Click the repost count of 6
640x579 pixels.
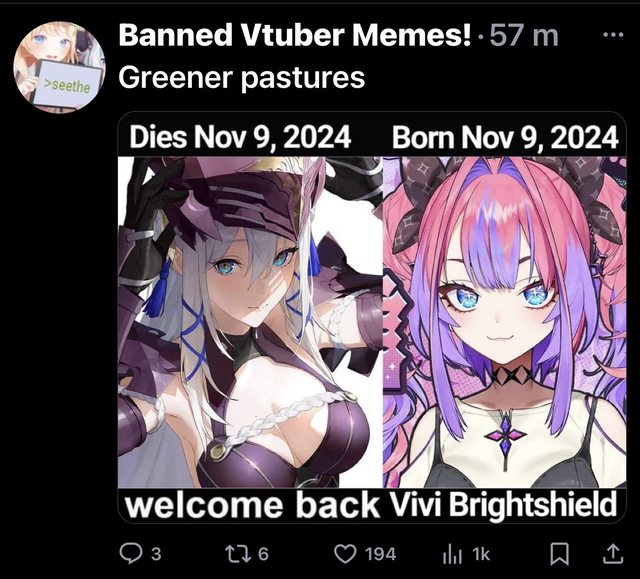(x=263, y=554)
